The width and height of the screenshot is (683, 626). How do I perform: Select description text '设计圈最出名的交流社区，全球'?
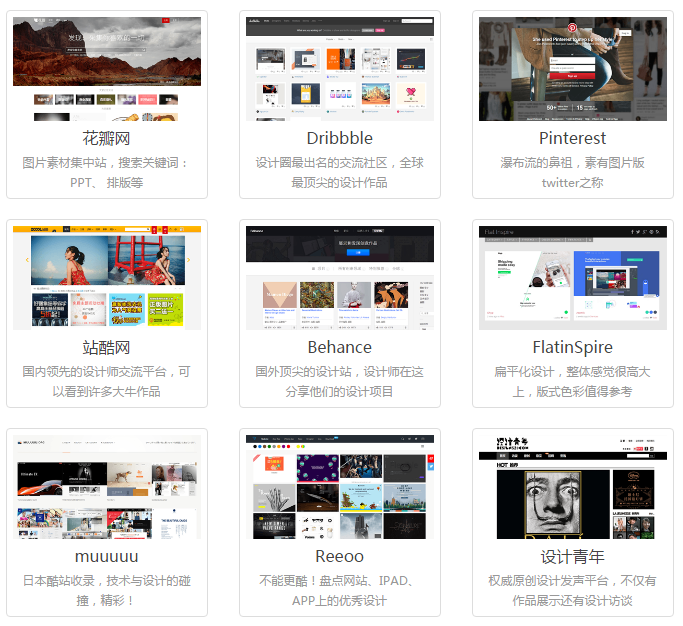(340, 163)
